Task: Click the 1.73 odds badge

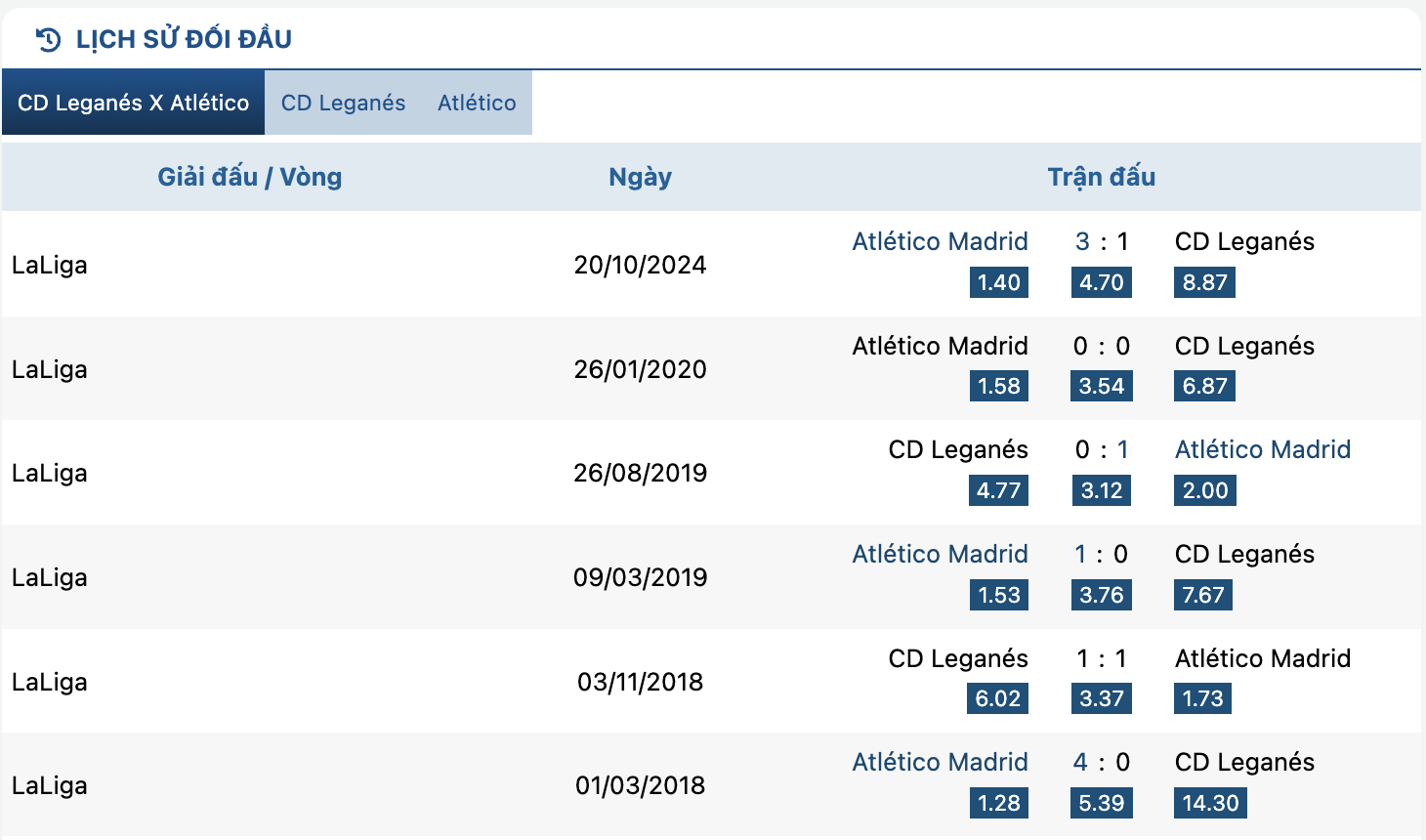Action: click(x=1202, y=698)
